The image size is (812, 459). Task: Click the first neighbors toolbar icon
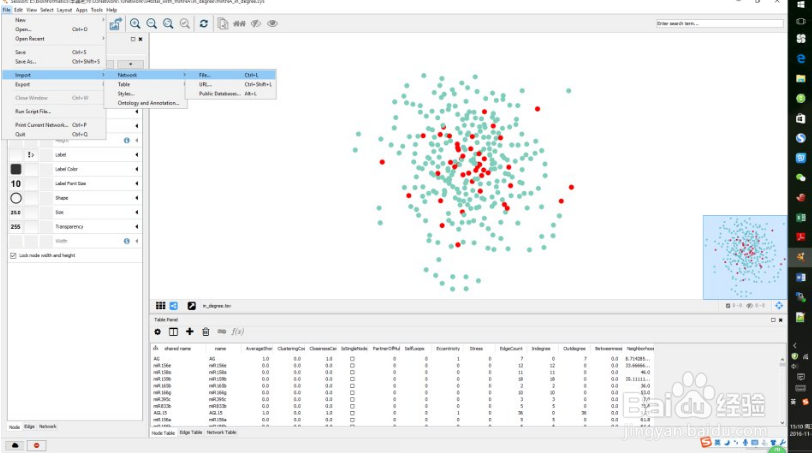point(239,23)
